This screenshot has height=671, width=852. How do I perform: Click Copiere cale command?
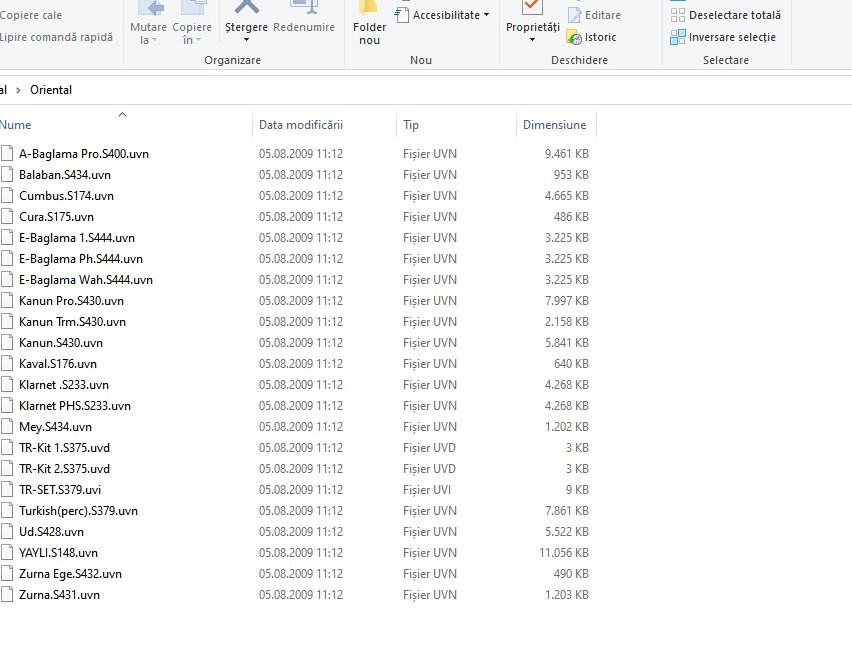tap(31, 15)
